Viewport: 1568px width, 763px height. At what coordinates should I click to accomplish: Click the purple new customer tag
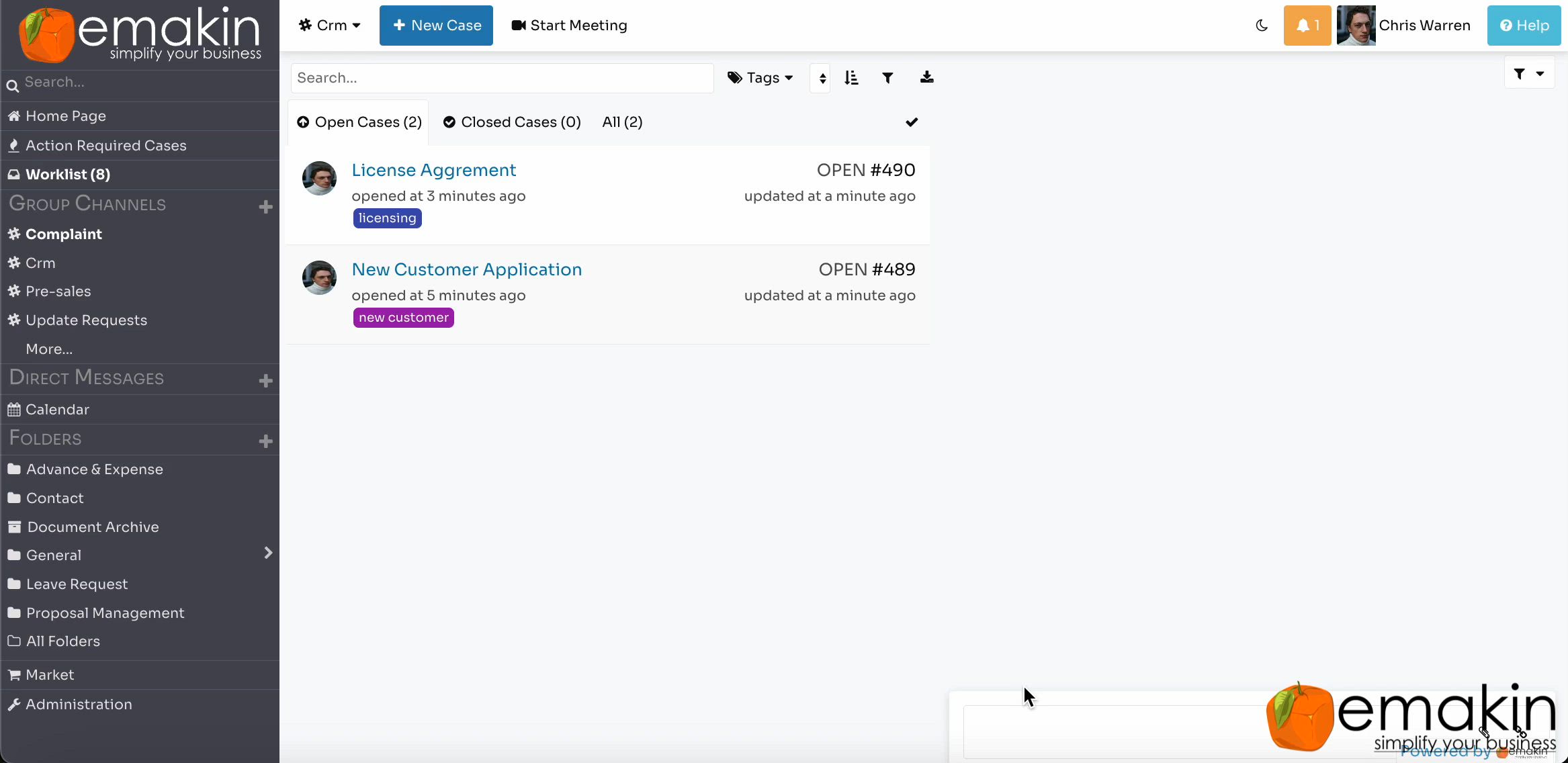(403, 318)
